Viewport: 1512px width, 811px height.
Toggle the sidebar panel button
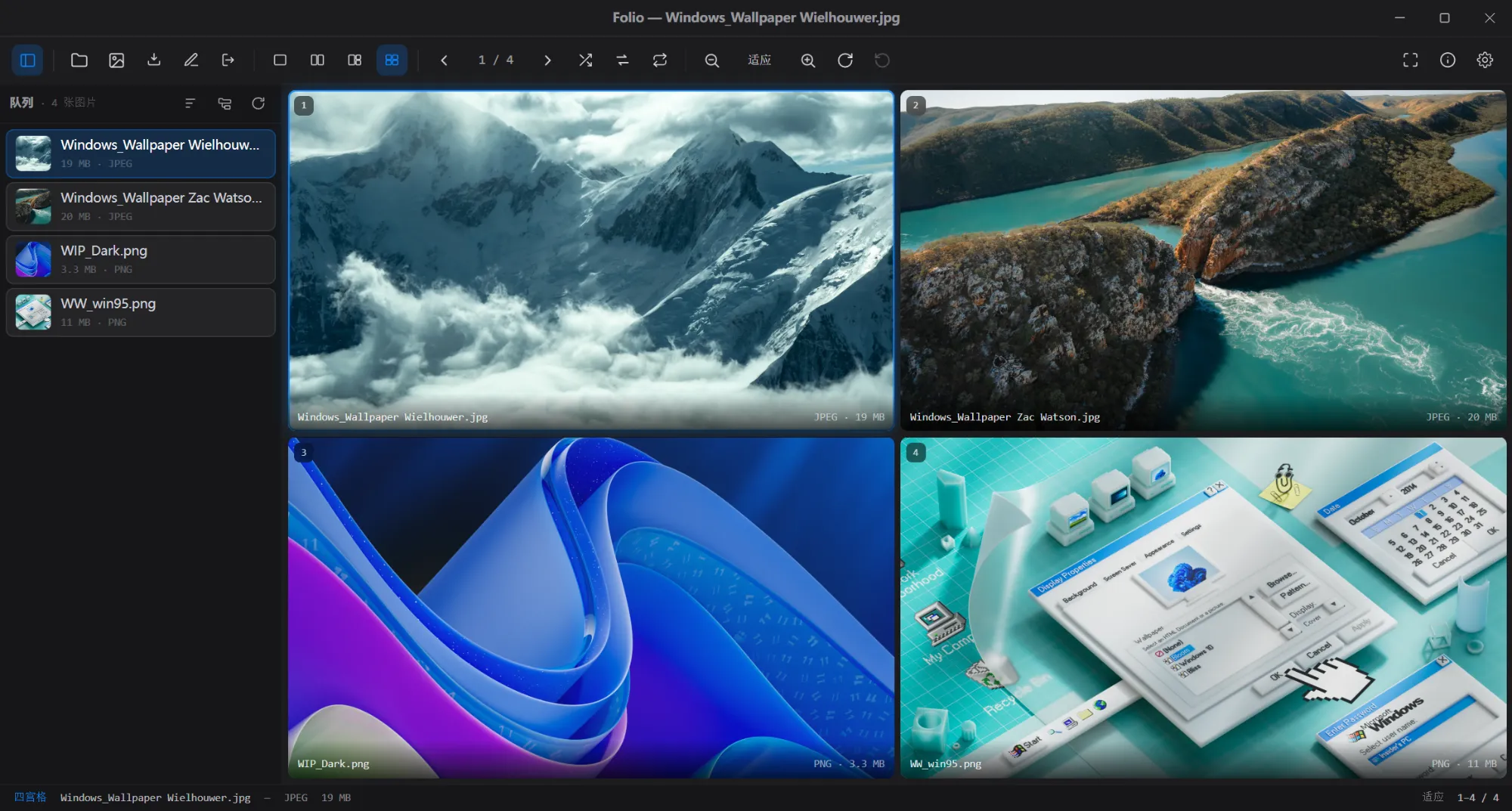27,60
